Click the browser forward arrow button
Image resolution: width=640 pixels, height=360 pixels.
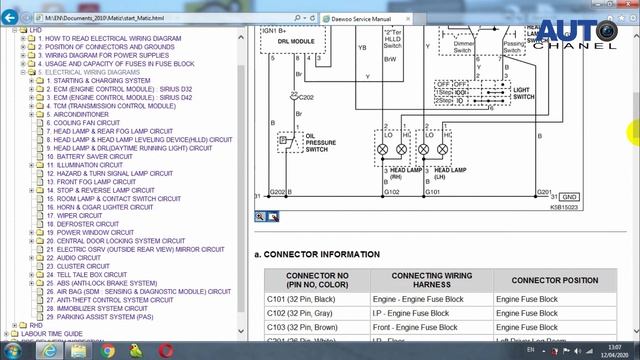pos(26,18)
